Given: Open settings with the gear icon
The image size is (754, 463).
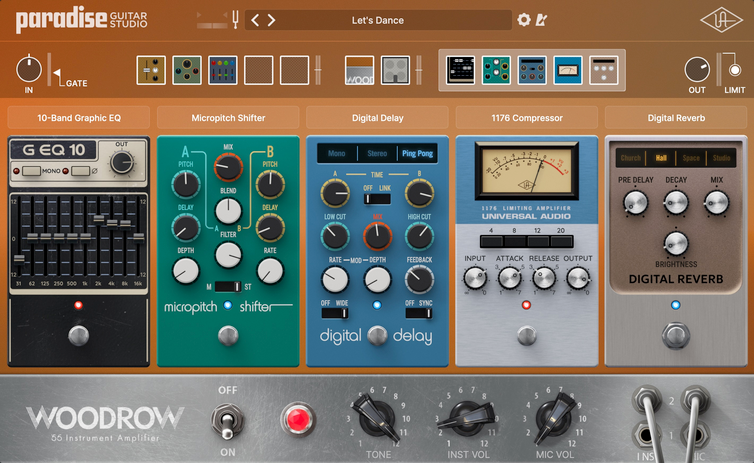Looking at the screenshot, I should [x=524, y=19].
